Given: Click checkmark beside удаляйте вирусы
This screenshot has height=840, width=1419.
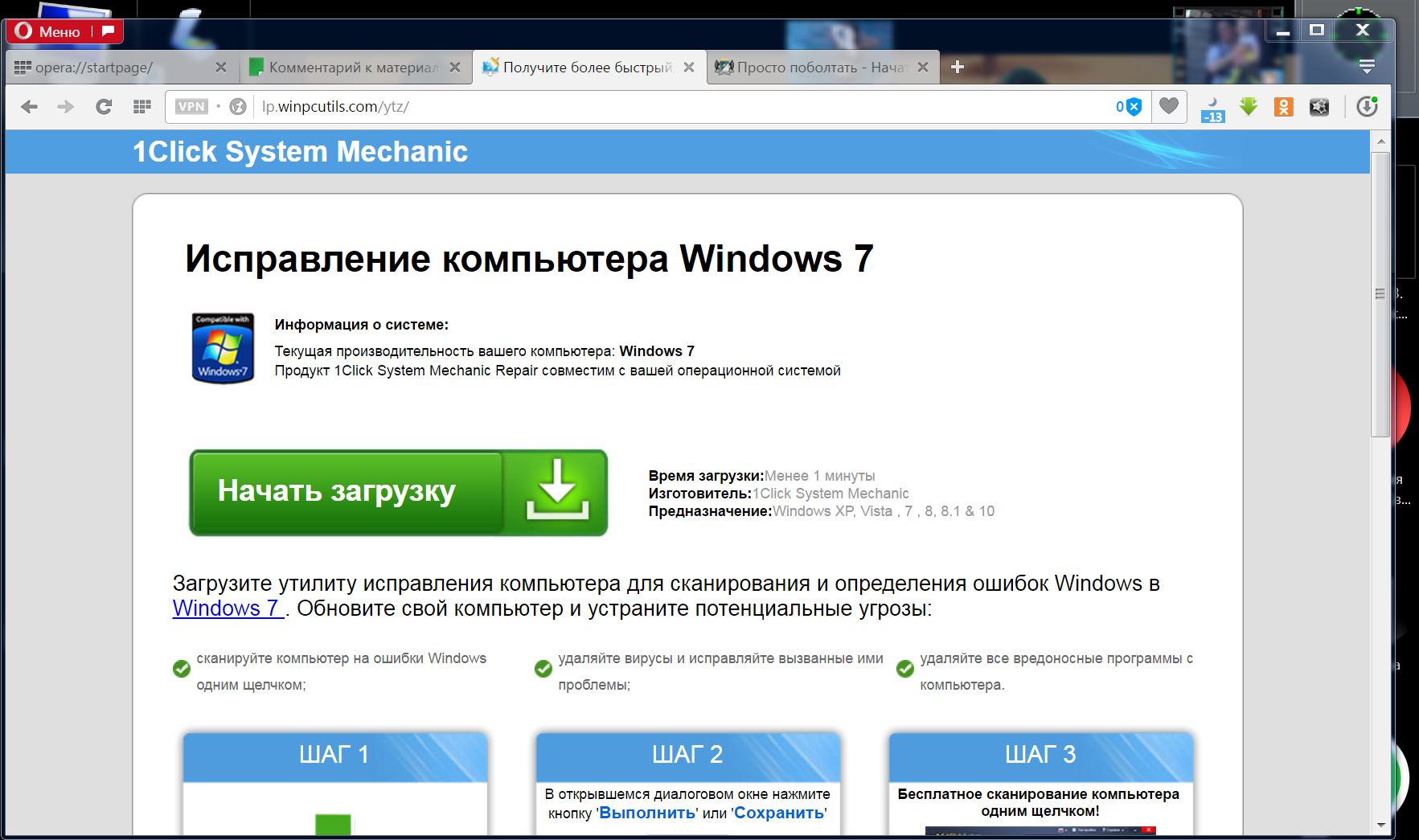Looking at the screenshot, I should pos(543,669).
